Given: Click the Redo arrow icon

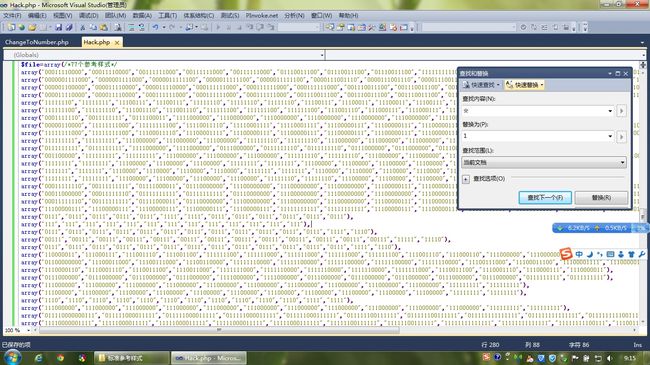Looking at the screenshot, I should tap(172, 27).
